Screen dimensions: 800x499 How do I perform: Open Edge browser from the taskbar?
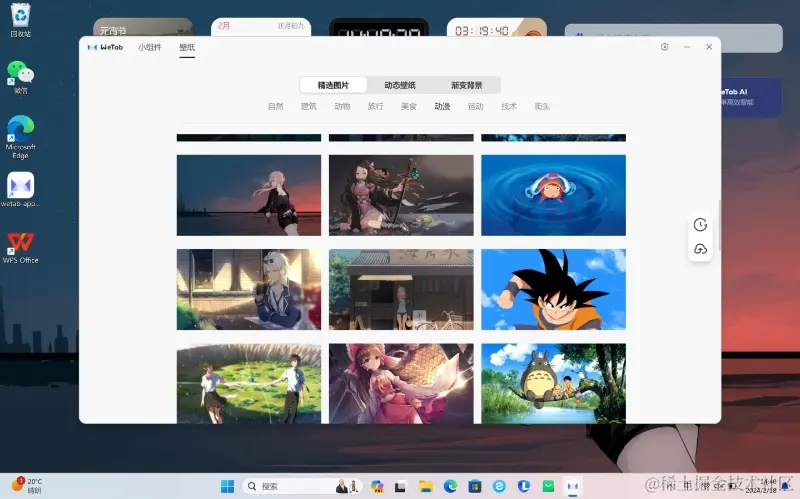pos(450,486)
